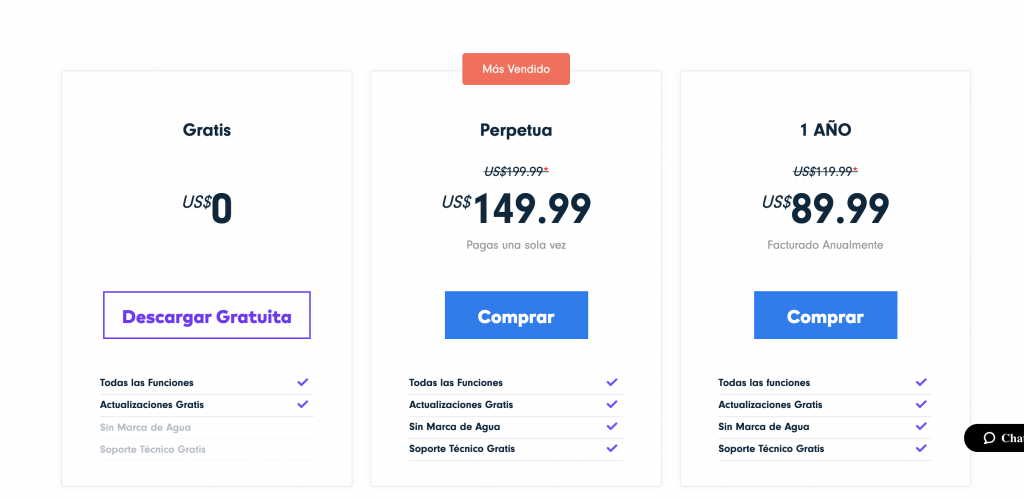The image size is (1024, 499).
Task: Click Actualizaciones Gratis checkmark in Perpetua plan
Action: coord(611,404)
